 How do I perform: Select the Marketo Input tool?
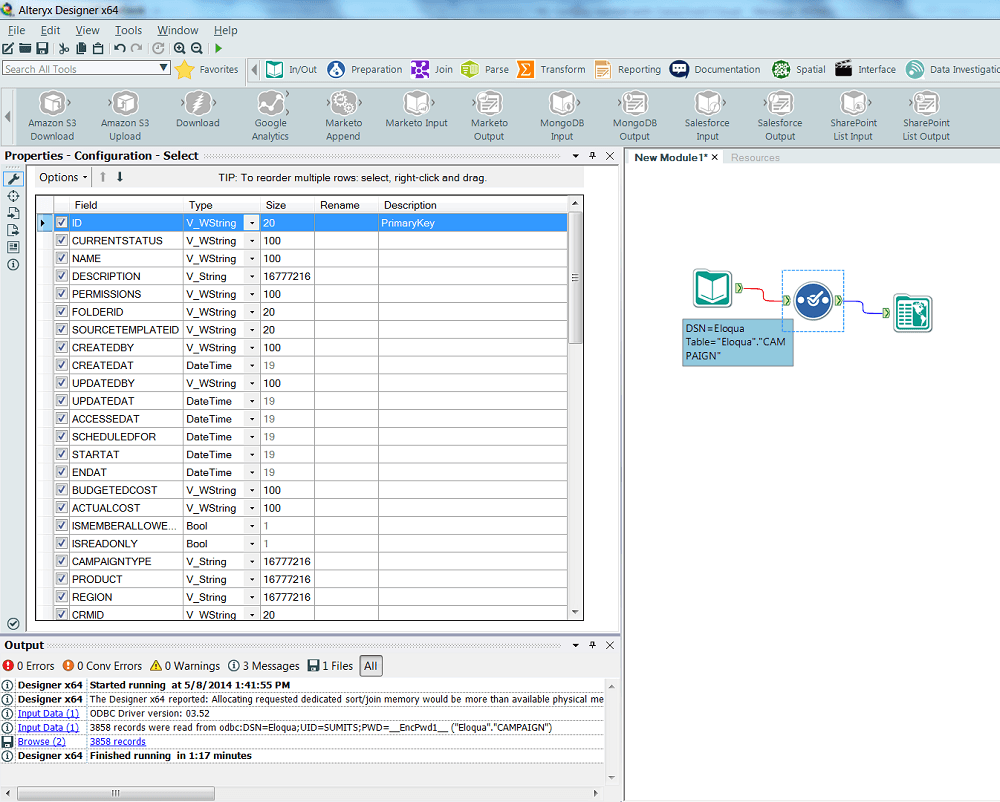[416, 110]
